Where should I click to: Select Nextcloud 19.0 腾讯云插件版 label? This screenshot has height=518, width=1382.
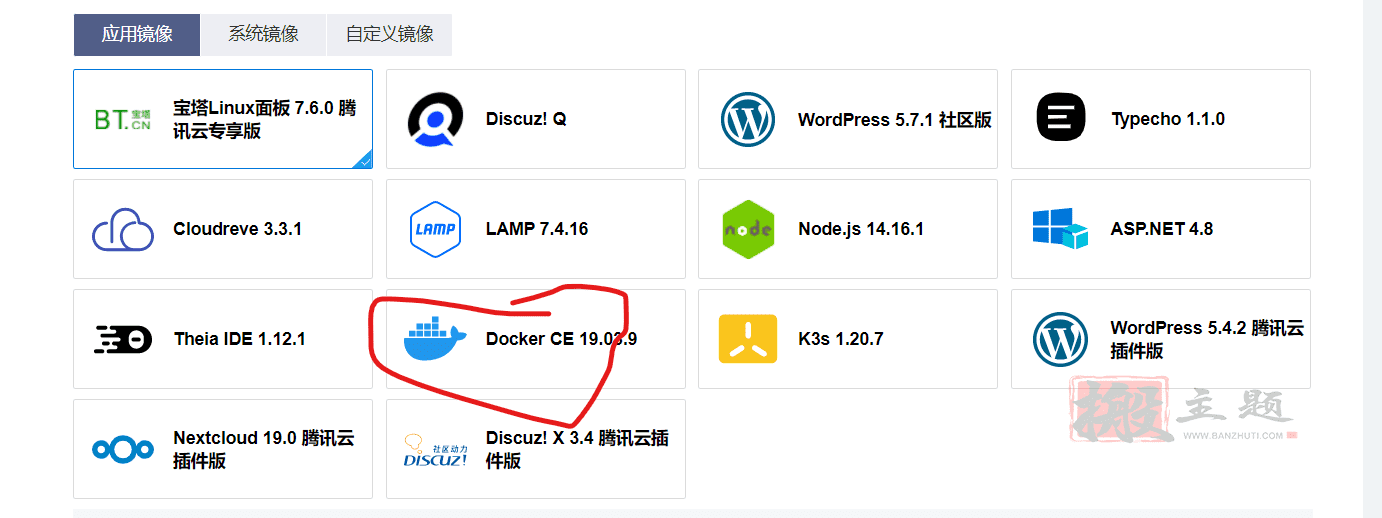point(264,449)
